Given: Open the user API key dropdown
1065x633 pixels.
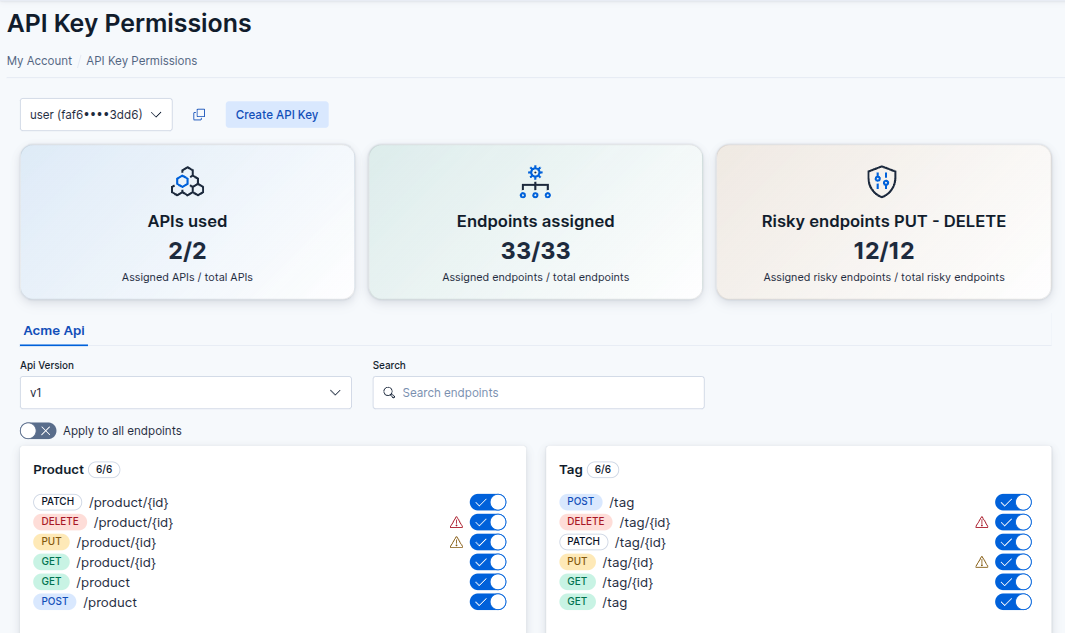Looking at the screenshot, I should [x=96, y=115].
